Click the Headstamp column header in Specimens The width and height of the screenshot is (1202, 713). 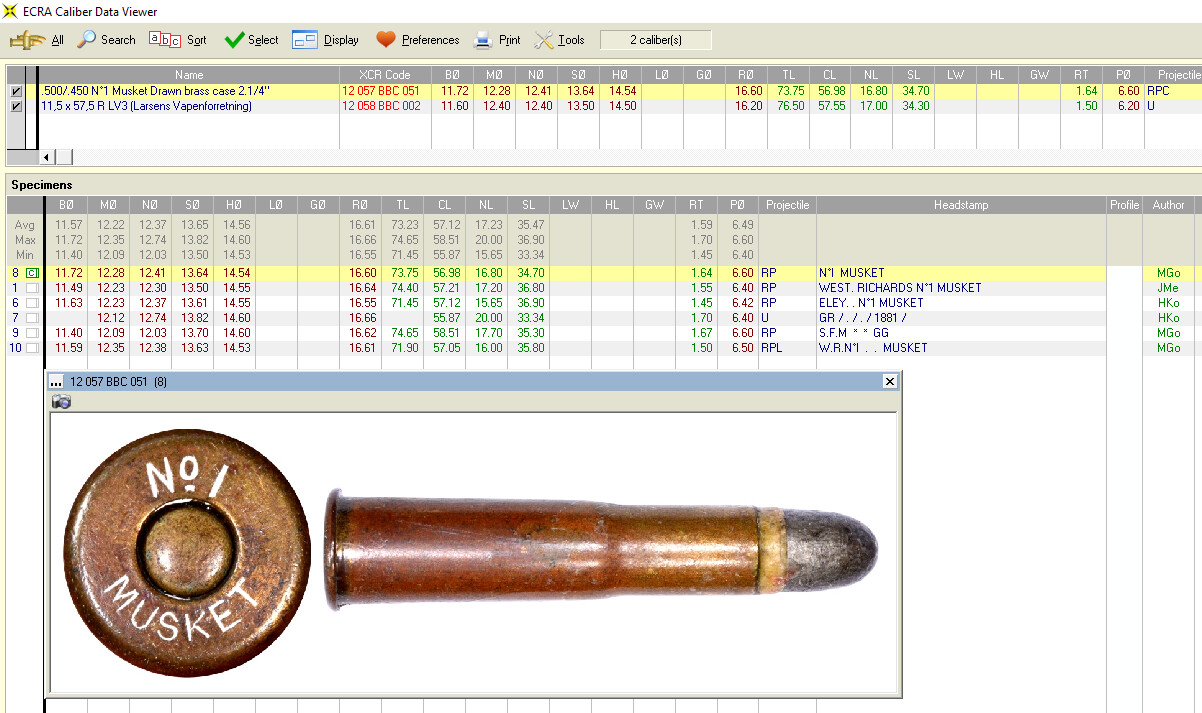tap(961, 205)
